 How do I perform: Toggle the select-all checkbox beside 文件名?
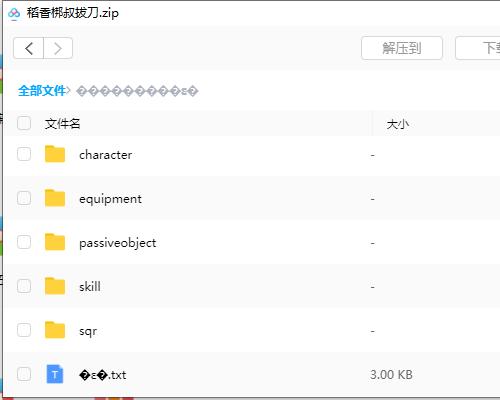click(24, 123)
